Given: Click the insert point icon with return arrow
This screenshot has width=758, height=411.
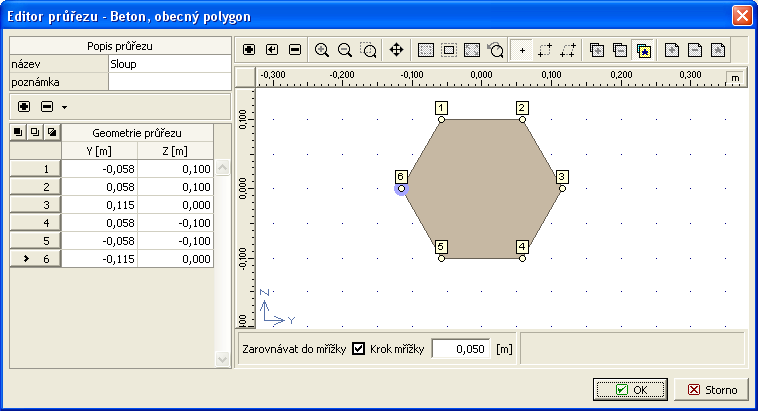Looking at the screenshot, I should click(272, 50).
